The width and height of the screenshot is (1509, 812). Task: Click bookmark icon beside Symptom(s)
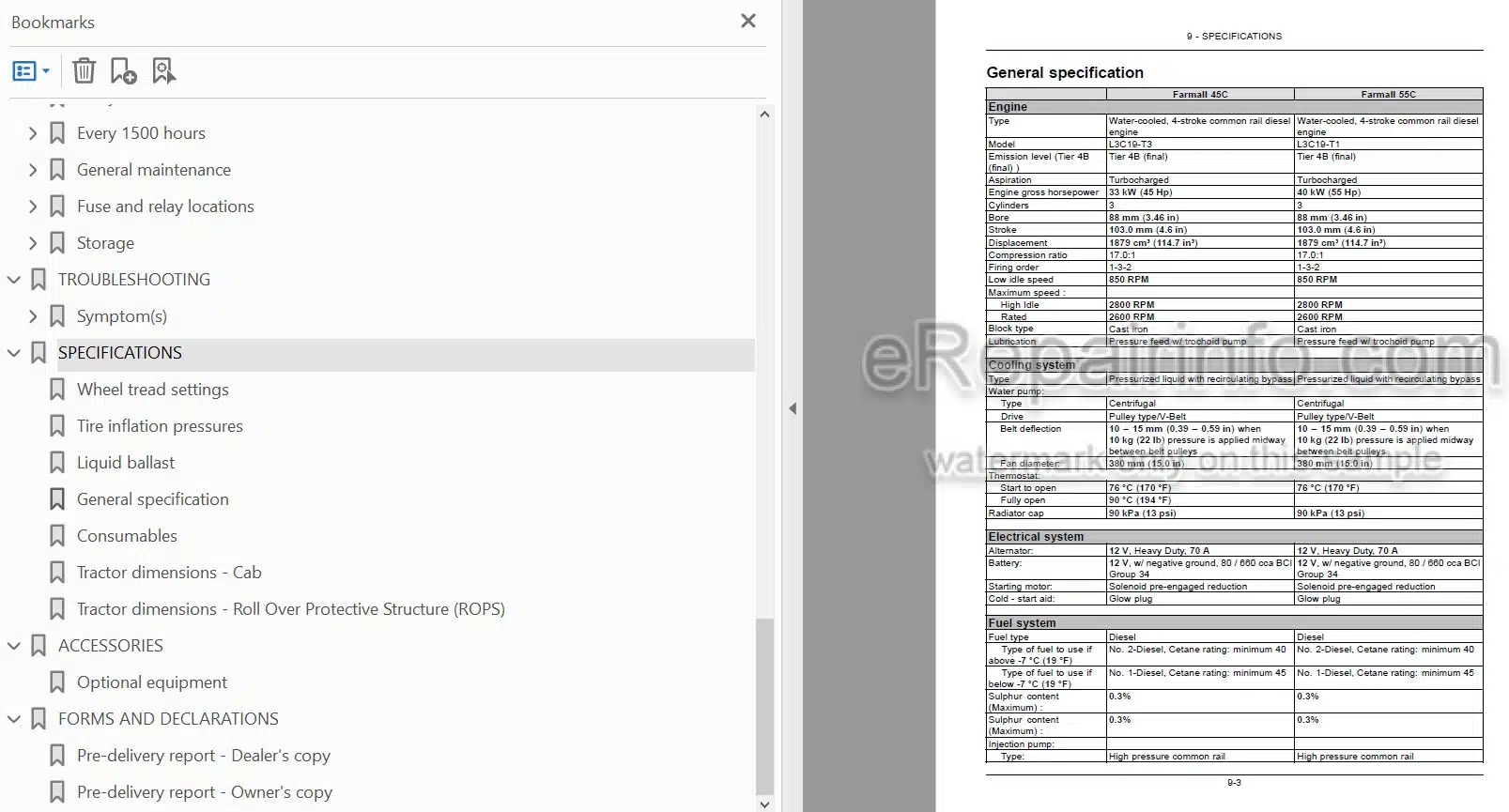click(57, 316)
